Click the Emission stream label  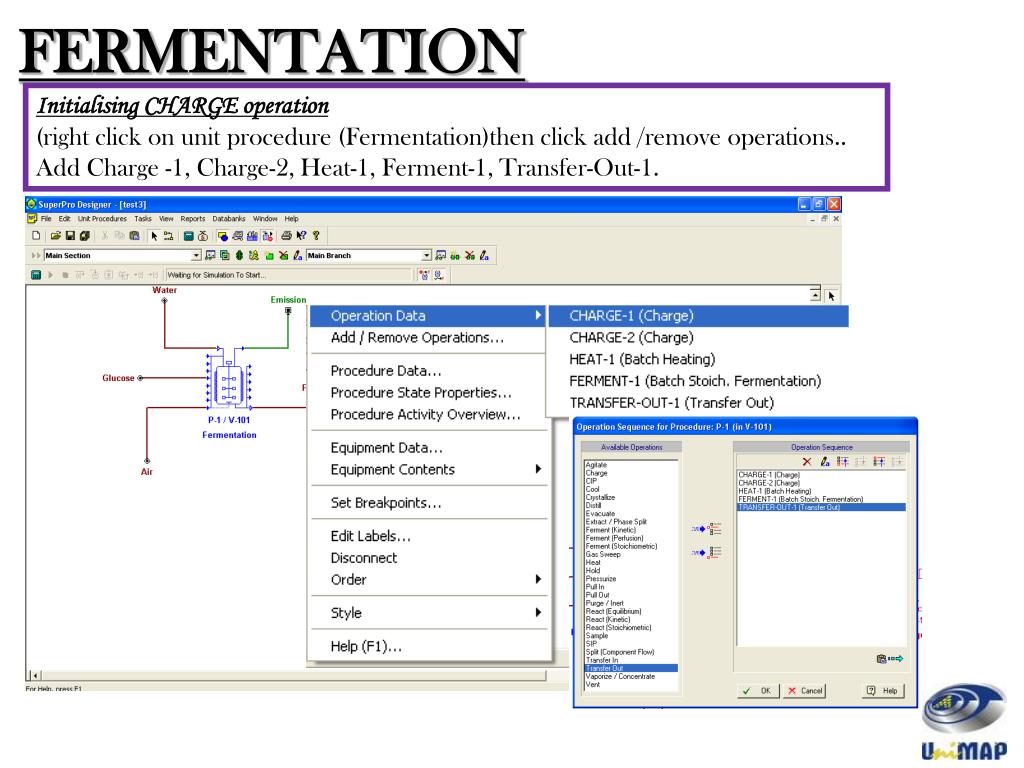click(x=288, y=300)
